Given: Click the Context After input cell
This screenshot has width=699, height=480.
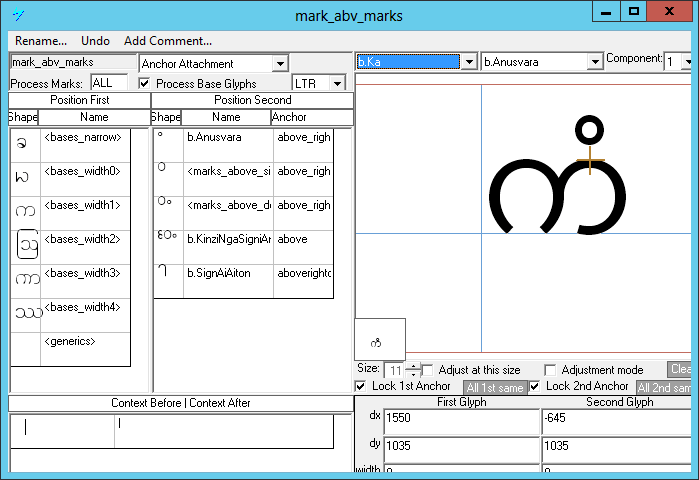Looking at the screenshot, I should tap(224, 431).
